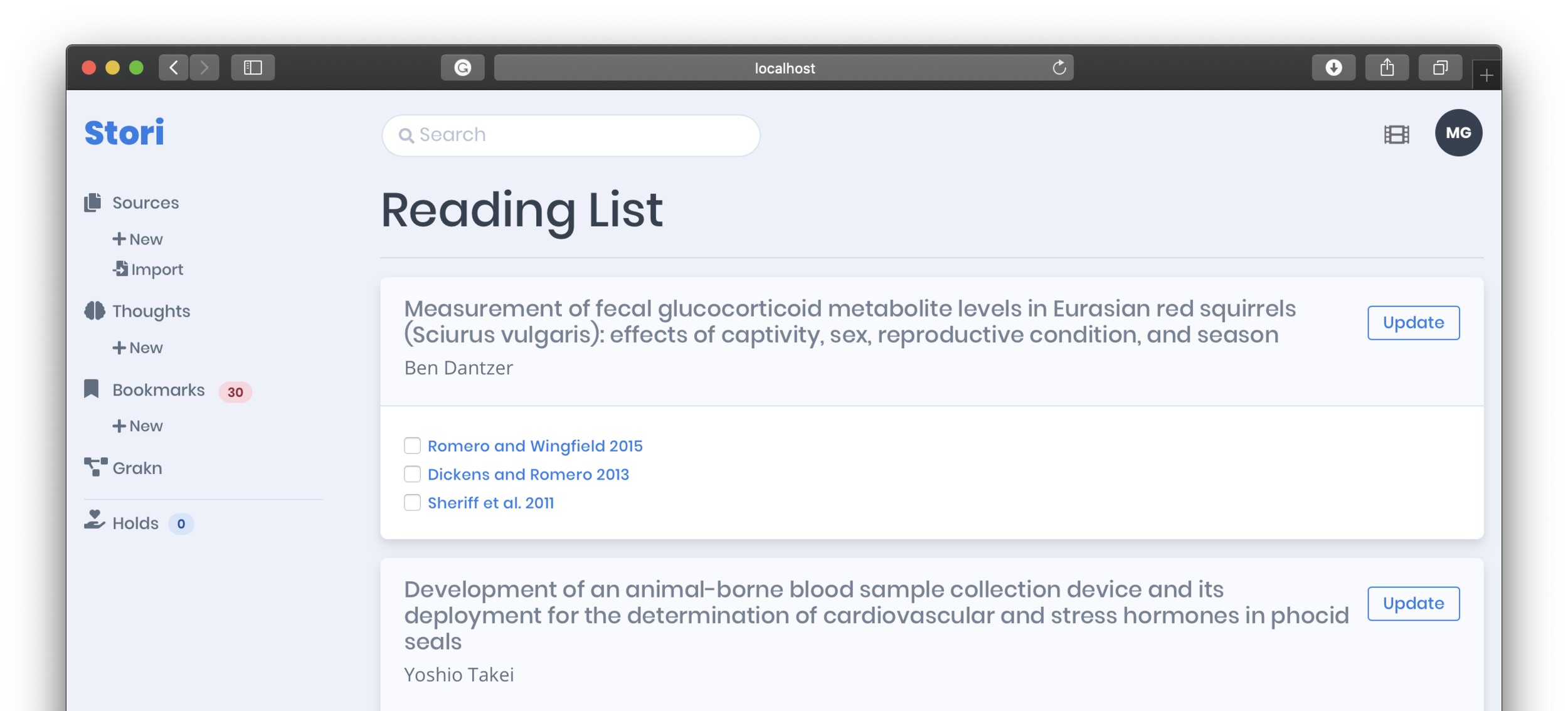Check the Romero and Wingfield 2015 checkbox
The image size is (1568, 711).
[412, 445]
